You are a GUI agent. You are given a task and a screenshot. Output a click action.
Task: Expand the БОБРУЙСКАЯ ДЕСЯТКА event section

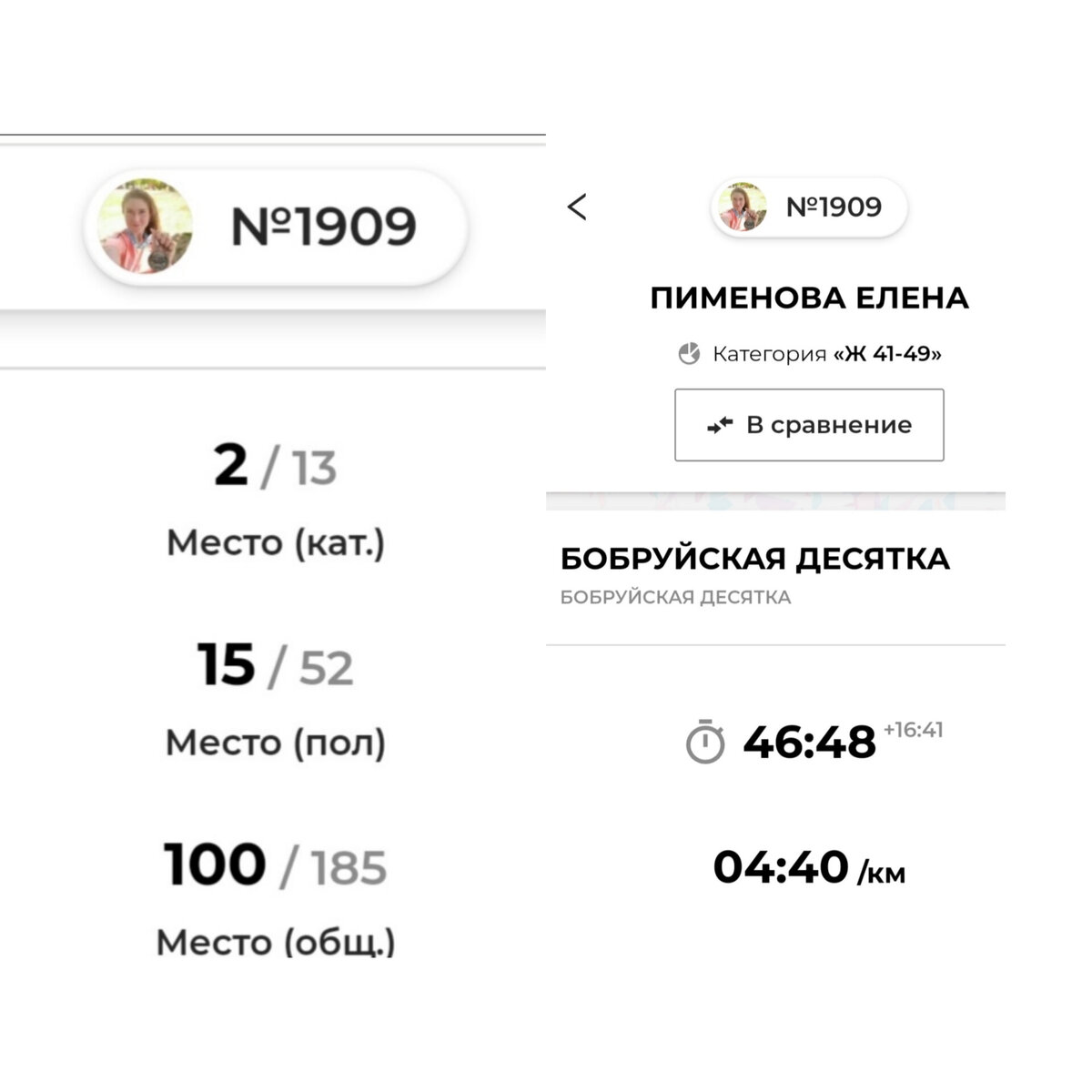(x=756, y=559)
